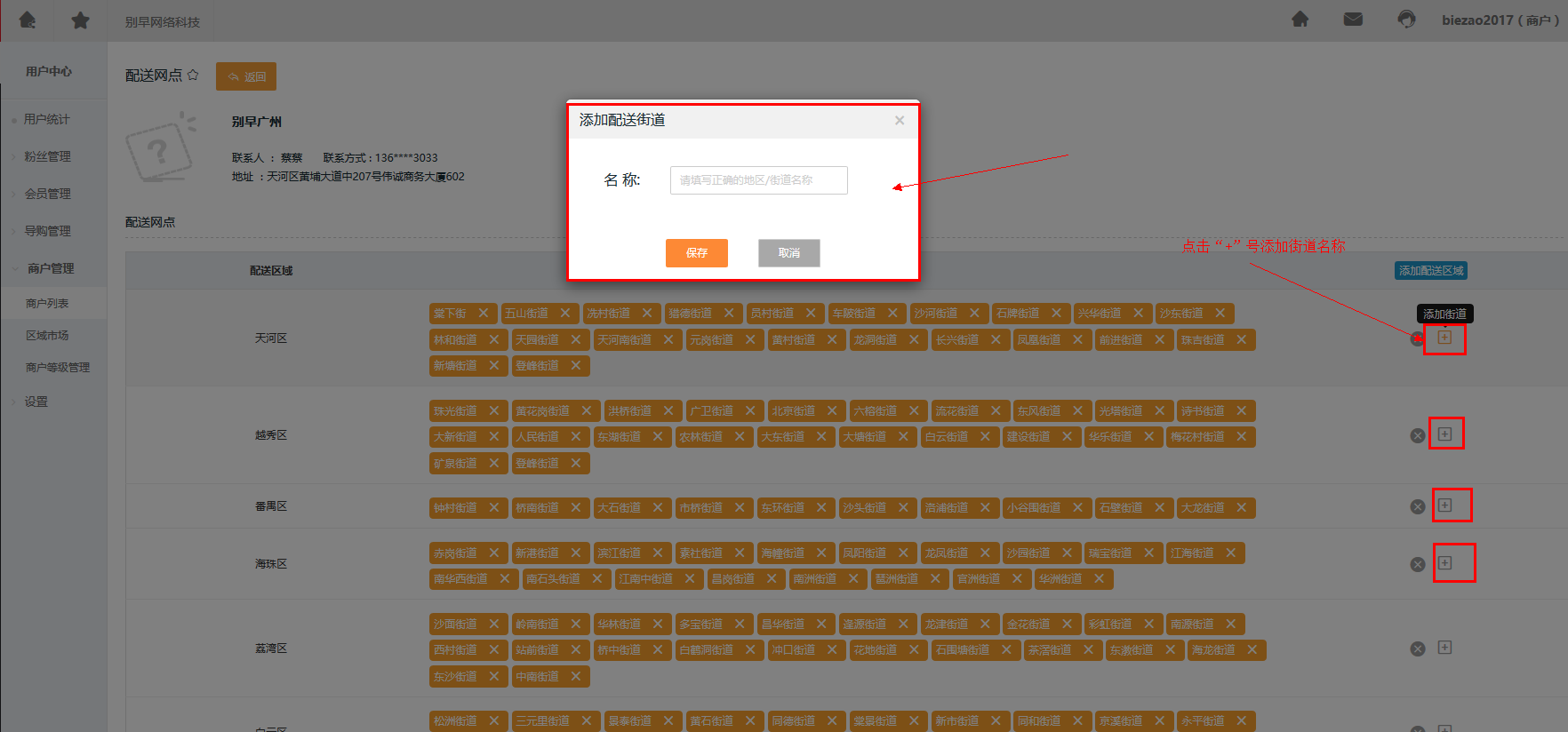Viewport: 1568px width, 732px height.
Task: Remove the 五山街道 tag with its X
Action: coord(565,313)
